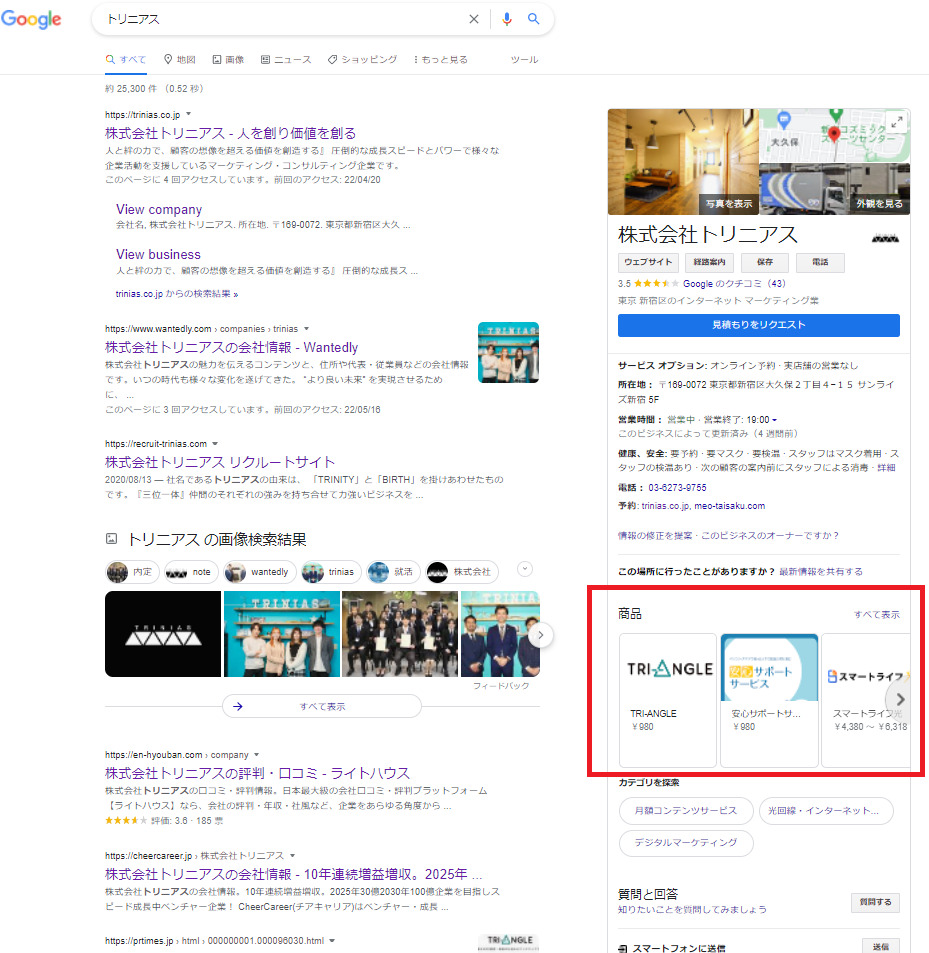
Task: Click the 見積もりをリクエスト button
Action: point(759,325)
